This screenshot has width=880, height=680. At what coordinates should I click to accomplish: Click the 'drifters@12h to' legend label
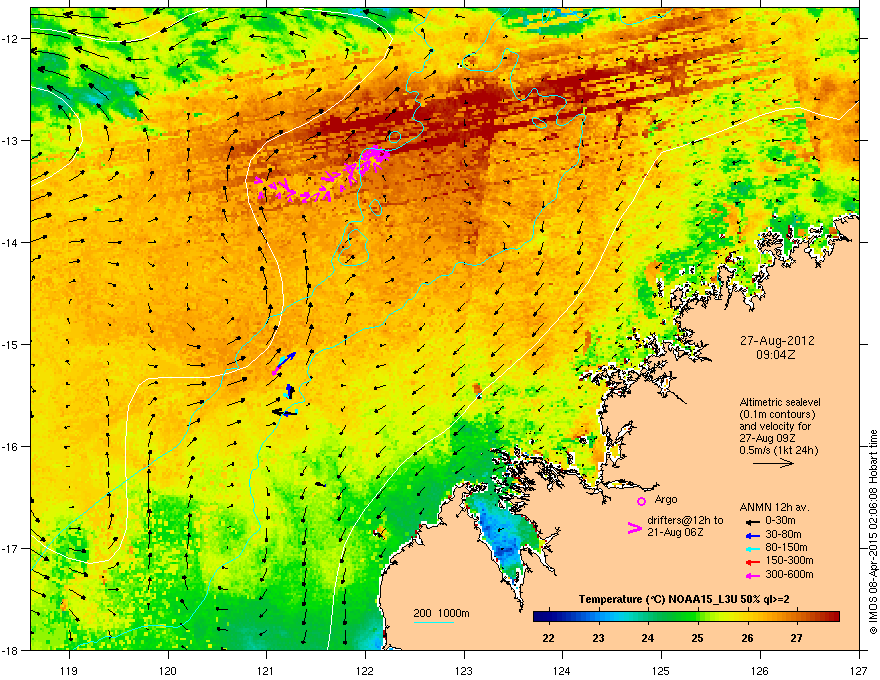tap(685, 521)
